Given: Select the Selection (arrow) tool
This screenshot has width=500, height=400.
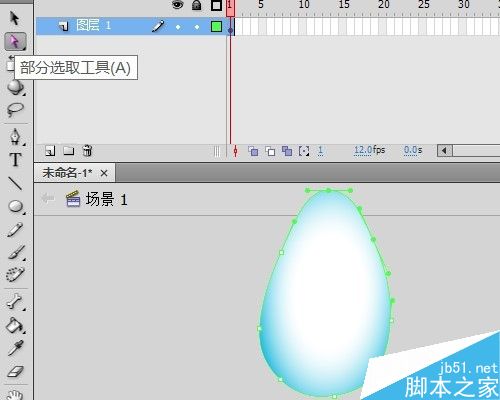Looking at the screenshot, I should coord(14,18).
